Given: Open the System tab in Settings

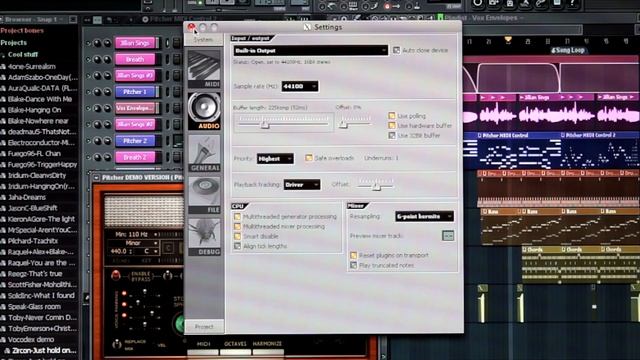Looking at the screenshot, I should [203, 40].
